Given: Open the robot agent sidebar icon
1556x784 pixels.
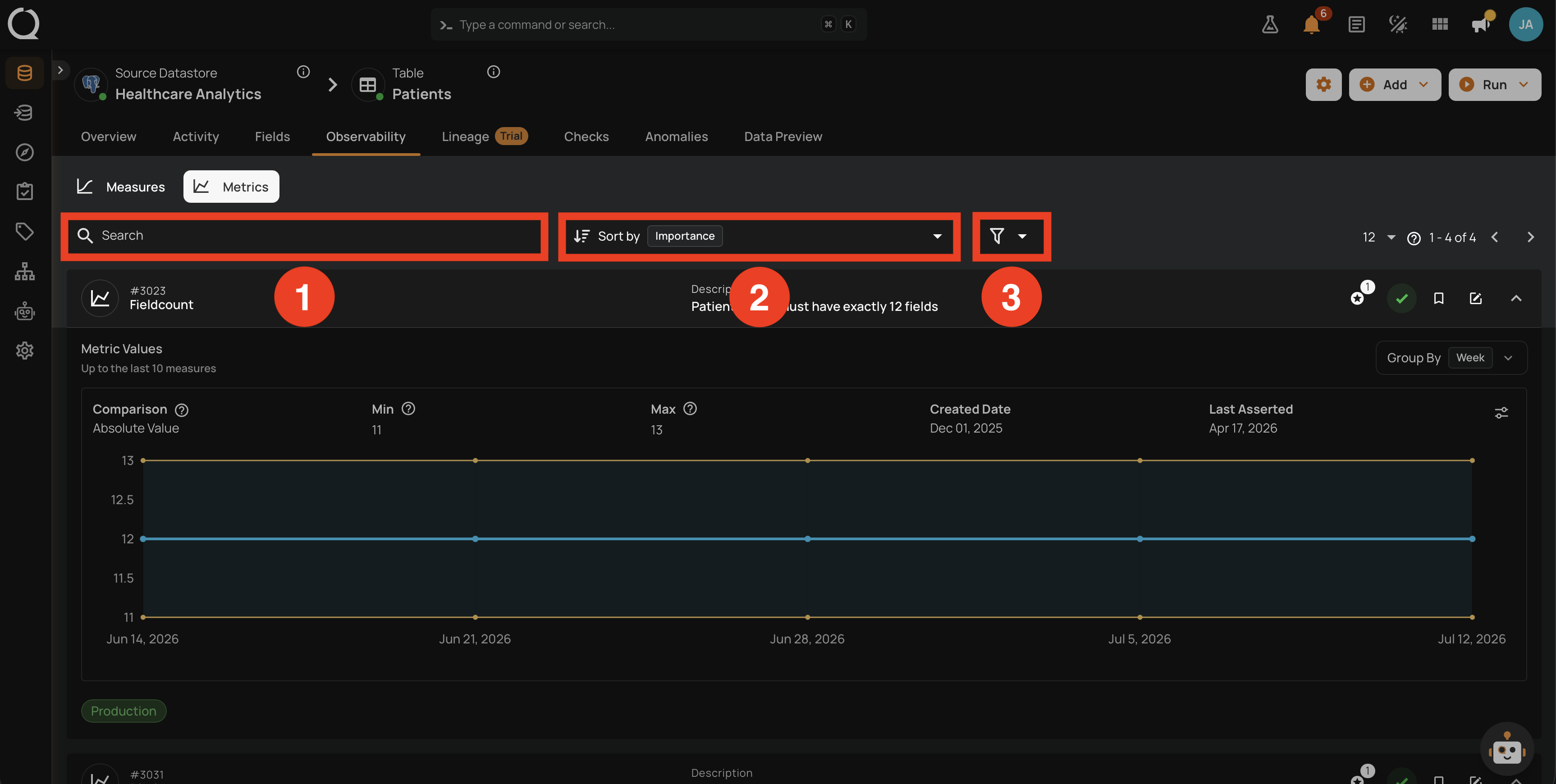Looking at the screenshot, I should (x=25, y=311).
